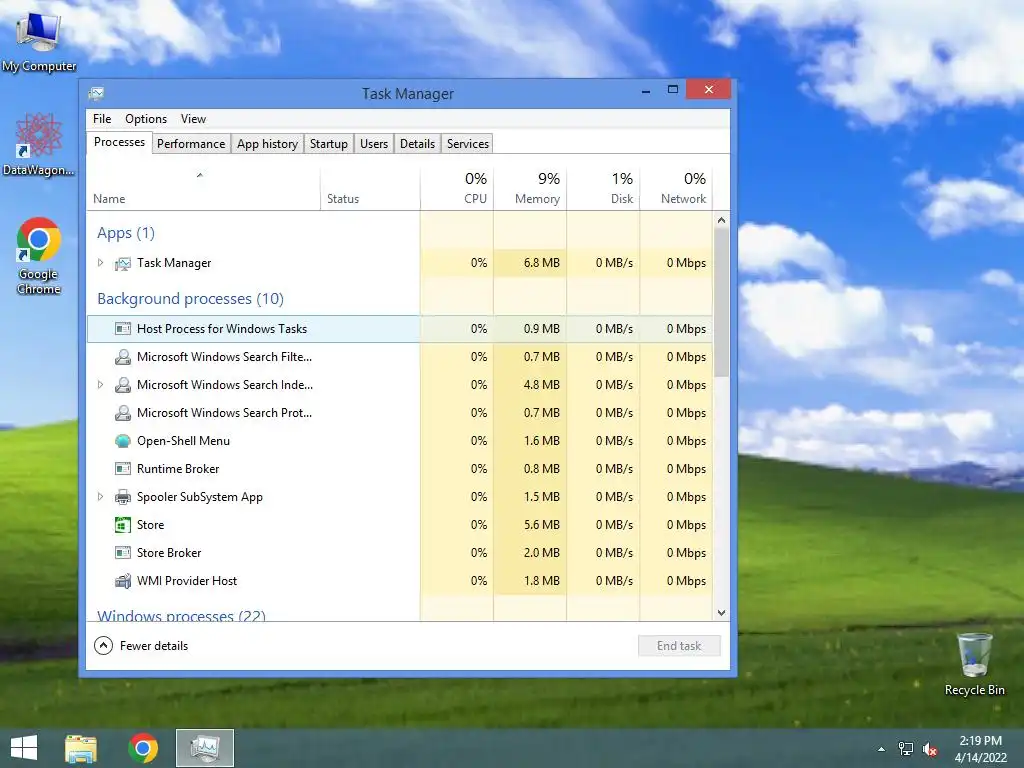Expand the Microsoft Windows Search Indexer row
This screenshot has width=1024, height=768.
point(101,385)
